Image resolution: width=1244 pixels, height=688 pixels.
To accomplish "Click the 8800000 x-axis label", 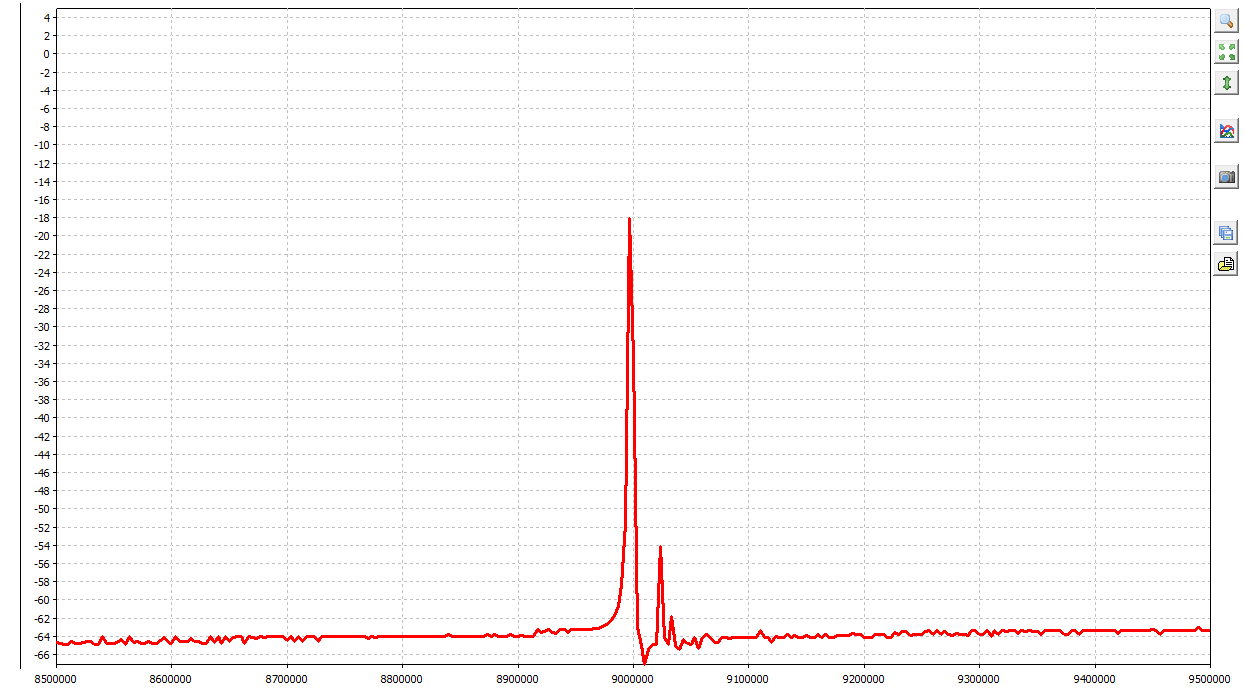I will click(x=402, y=678).
